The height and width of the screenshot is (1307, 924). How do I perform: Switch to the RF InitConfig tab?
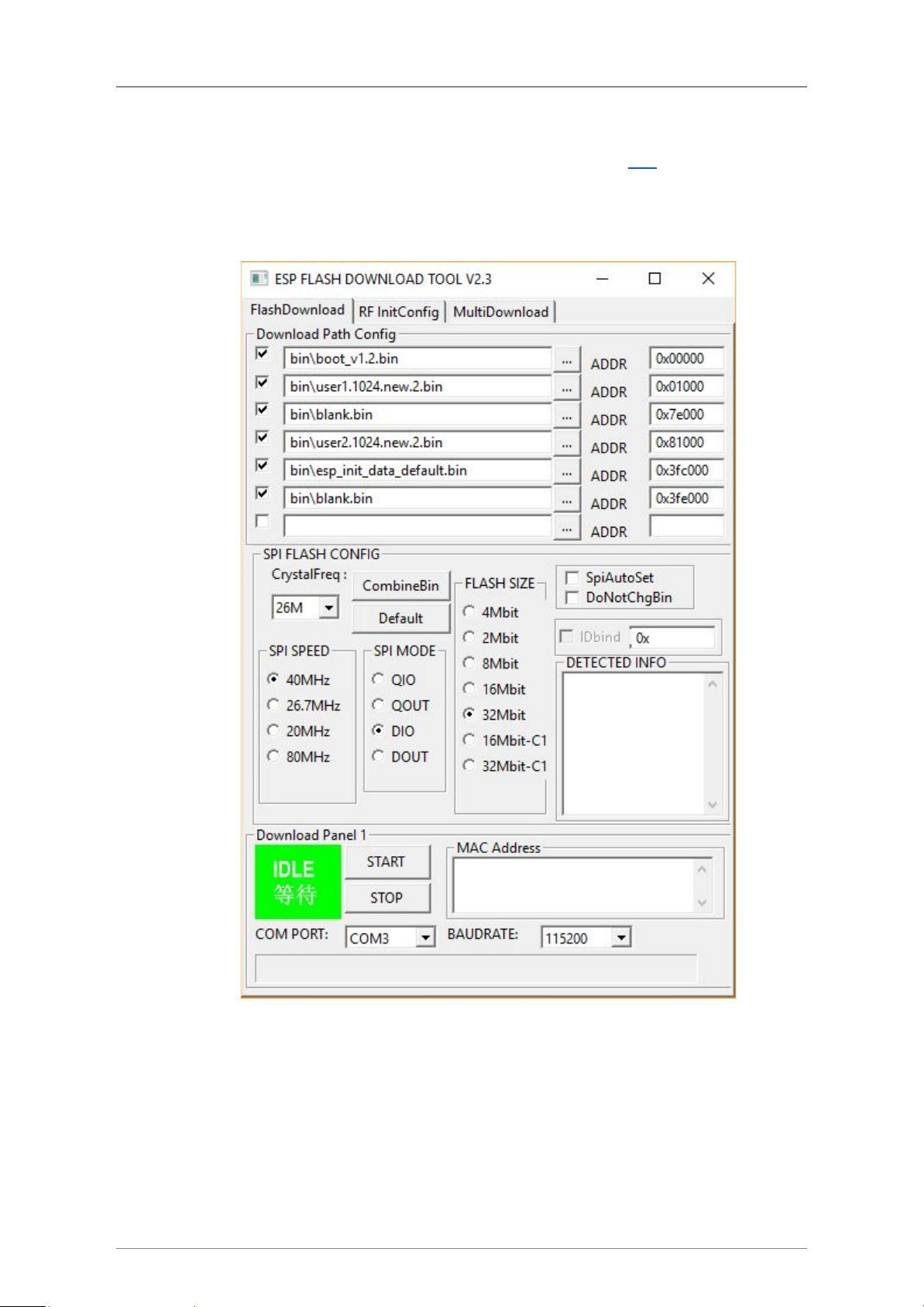click(x=399, y=311)
